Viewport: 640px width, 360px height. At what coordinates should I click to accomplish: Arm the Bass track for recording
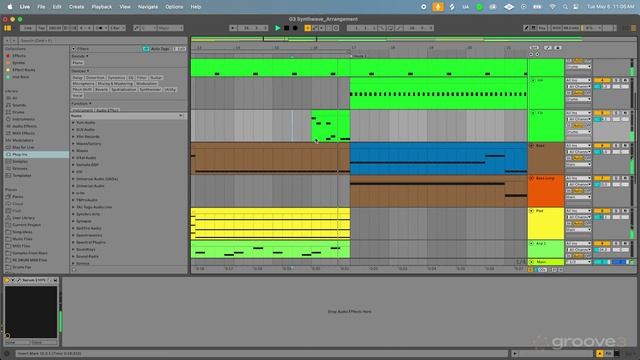click(625, 146)
